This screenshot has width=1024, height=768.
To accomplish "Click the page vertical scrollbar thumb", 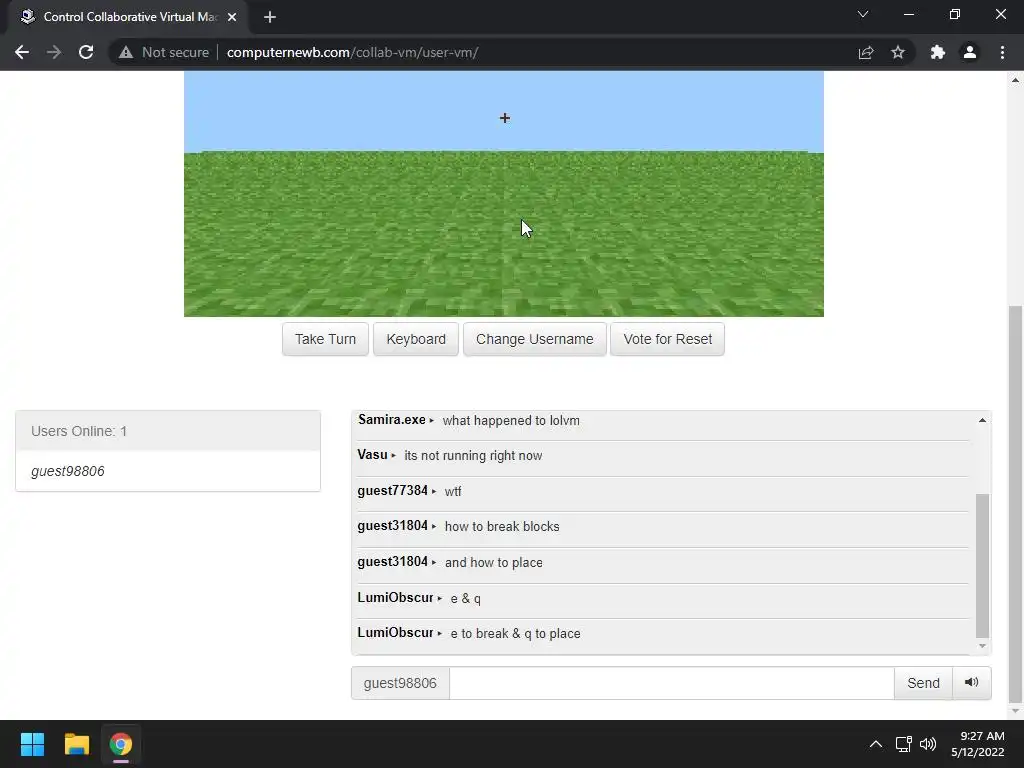I will point(1015,503).
